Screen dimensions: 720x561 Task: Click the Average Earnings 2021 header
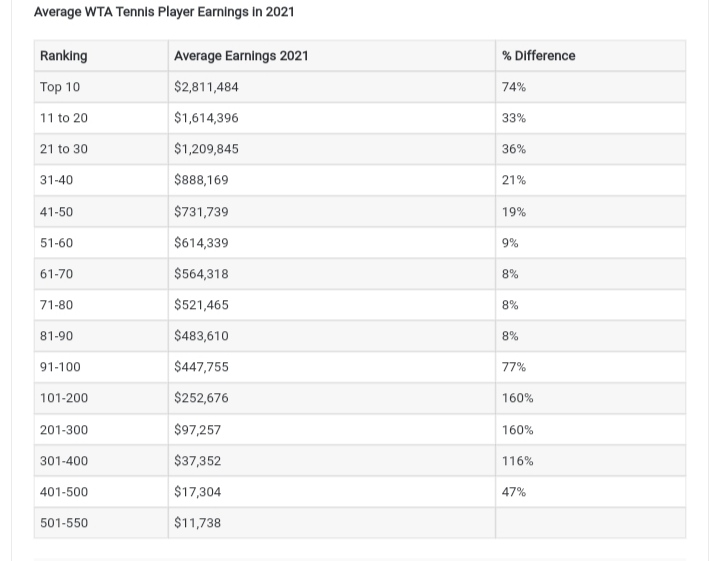click(332, 56)
